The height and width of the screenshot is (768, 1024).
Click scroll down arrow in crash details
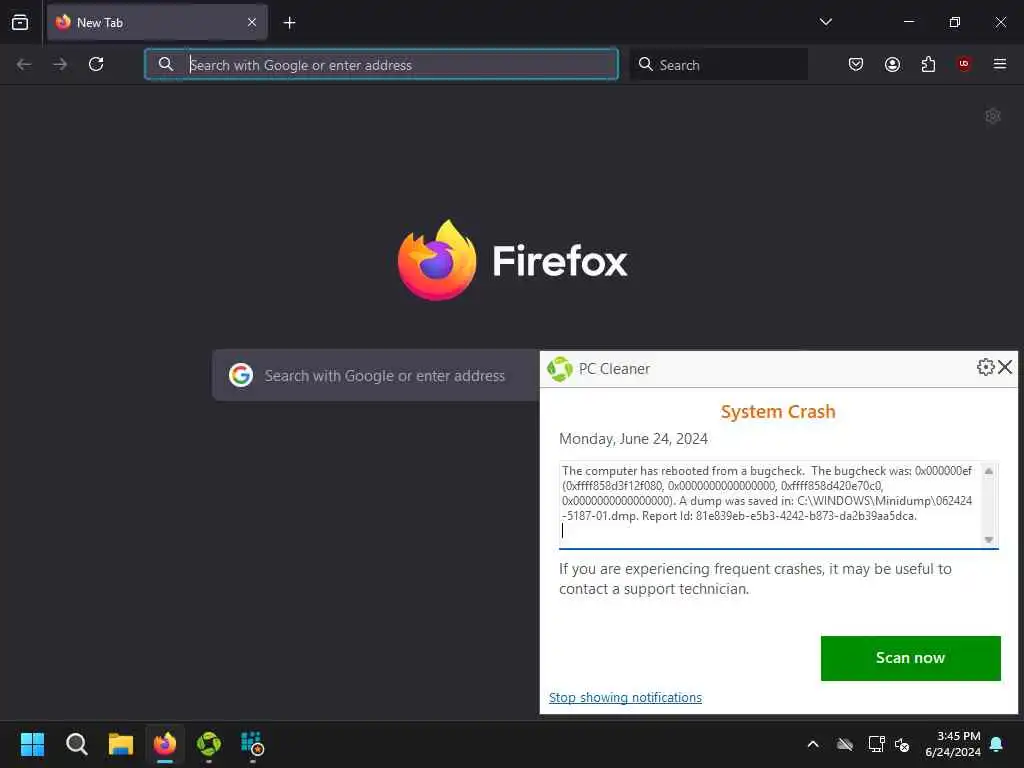tap(989, 539)
